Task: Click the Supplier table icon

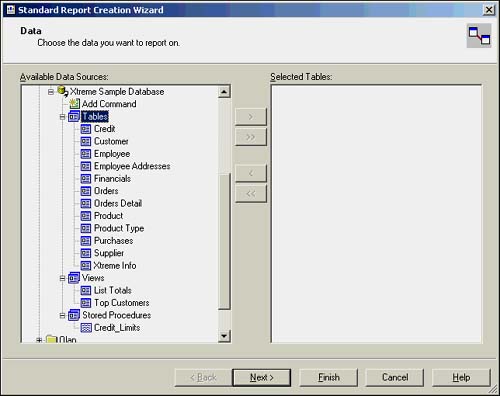Action: 86,253
